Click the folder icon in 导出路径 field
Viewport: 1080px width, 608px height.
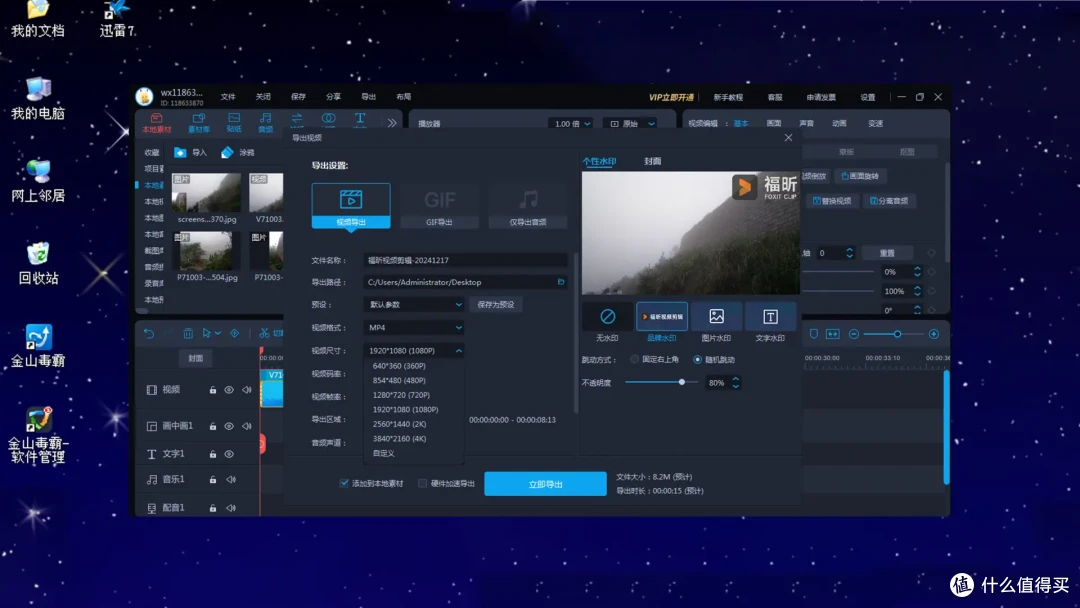pos(561,282)
